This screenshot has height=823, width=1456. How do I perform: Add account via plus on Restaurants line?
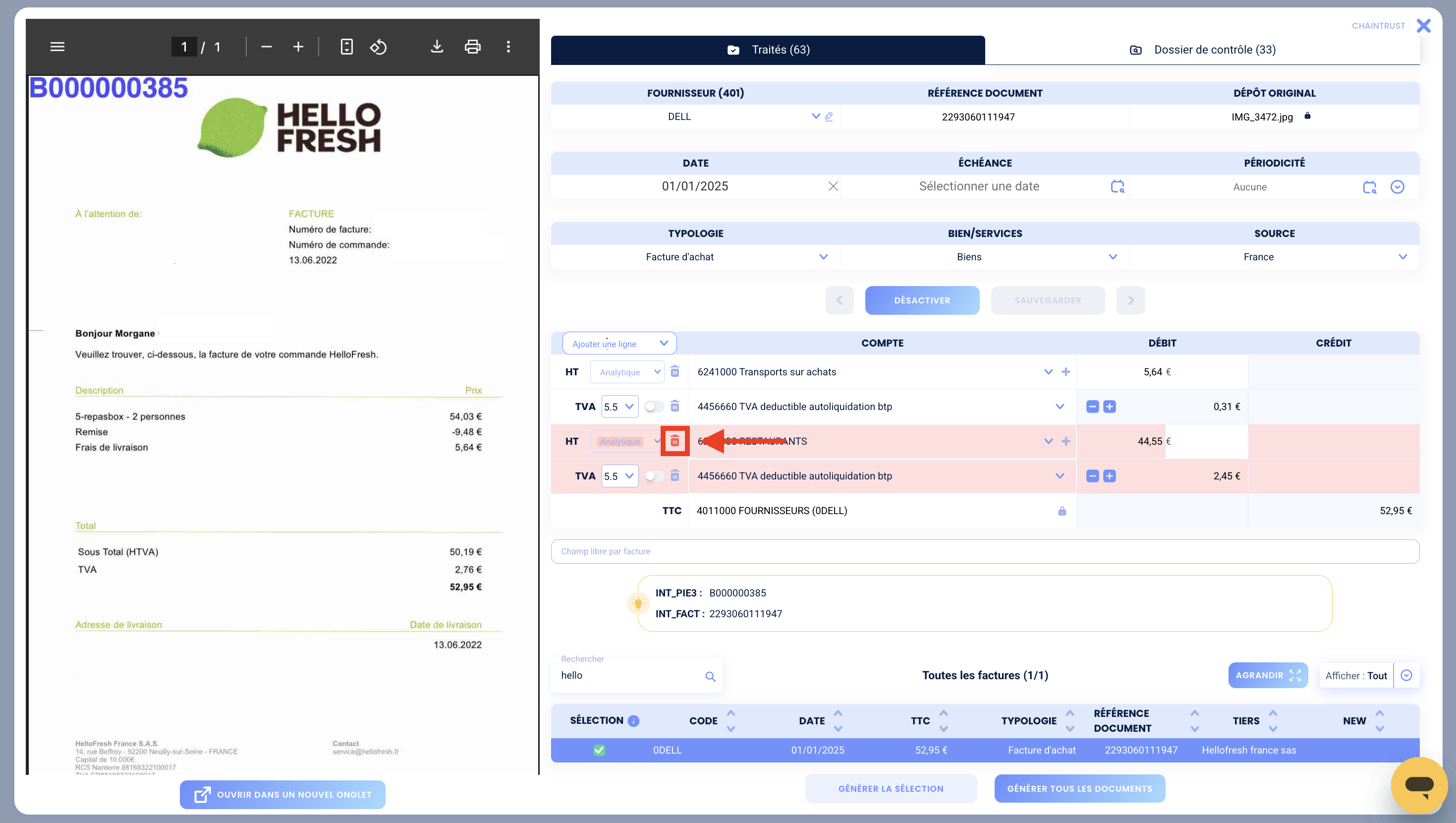pyautogui.click(x=1065, y=441)
